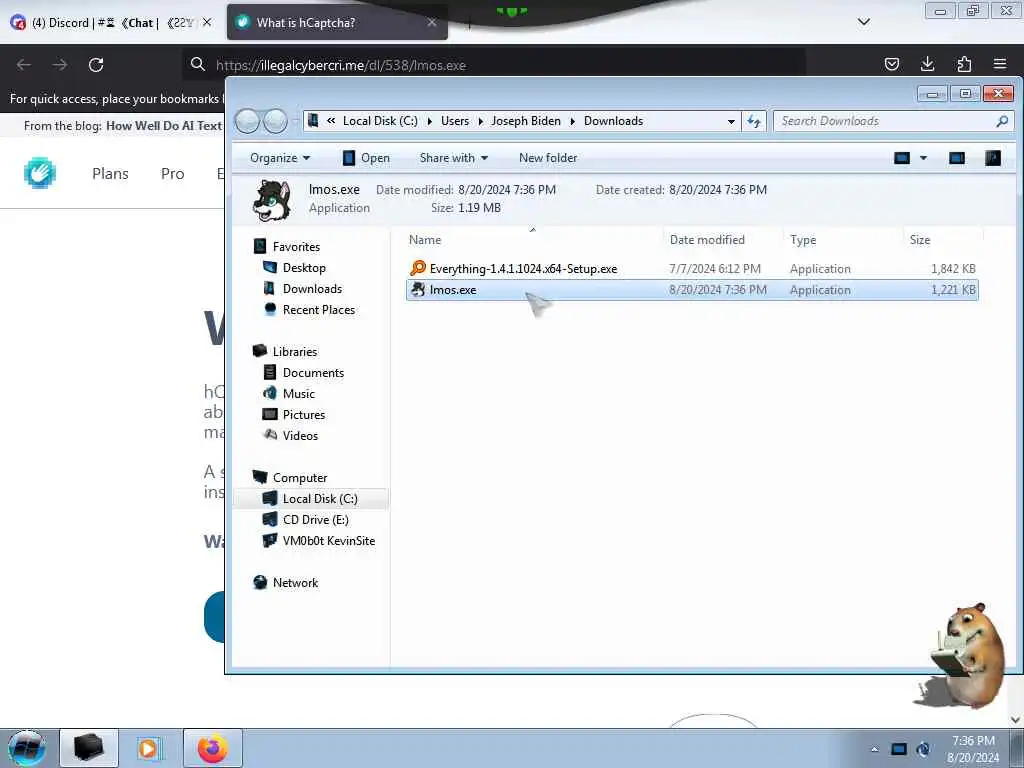Click Joseph Biden in the breadcrumb path

526,121
